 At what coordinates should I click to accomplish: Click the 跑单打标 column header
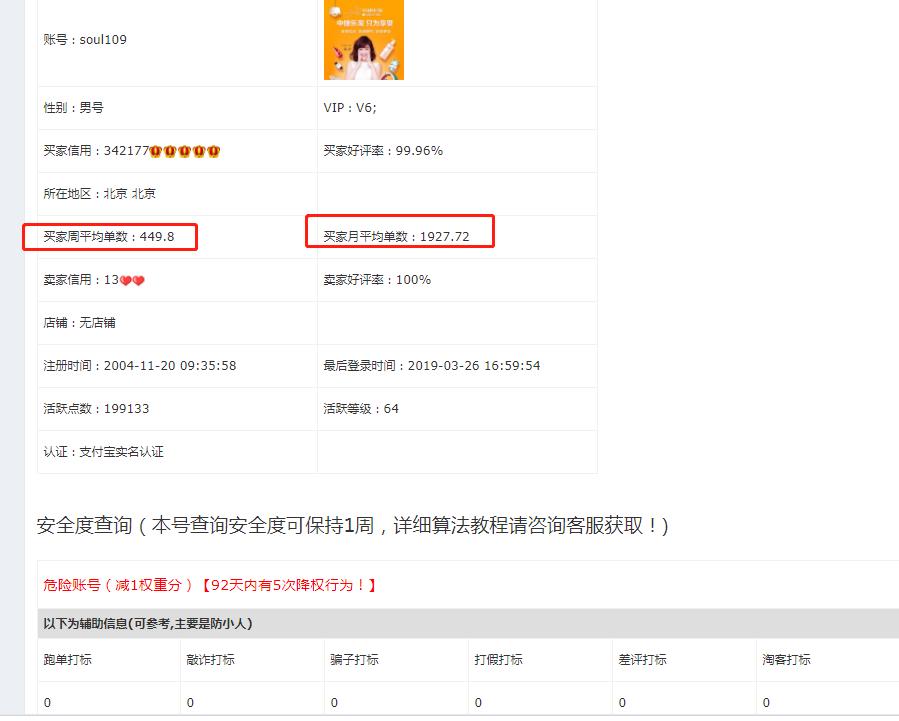click(x=68, y=660)
